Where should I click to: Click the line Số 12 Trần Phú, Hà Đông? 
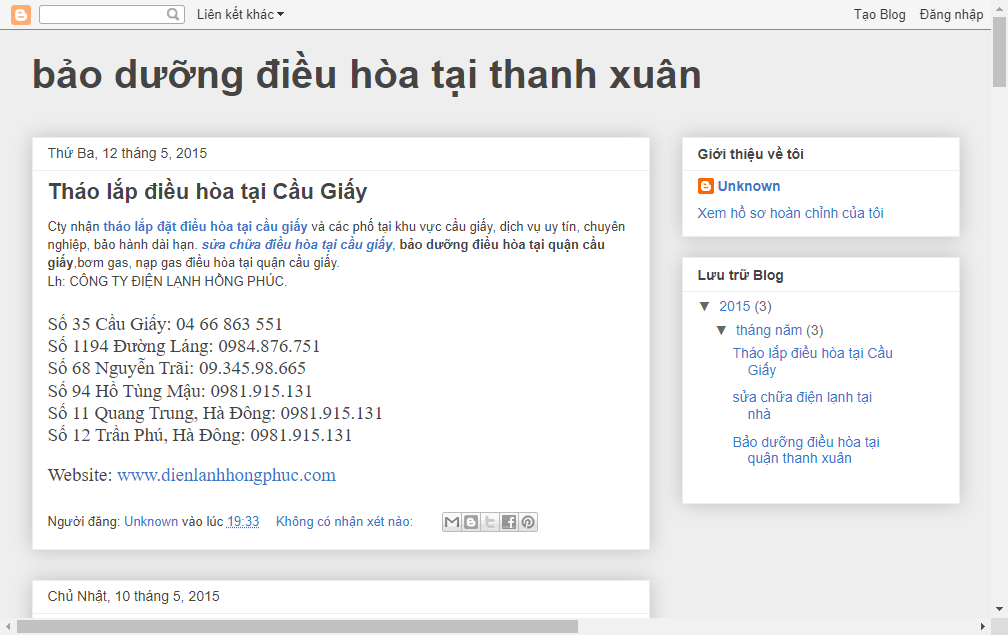[200, 435]
